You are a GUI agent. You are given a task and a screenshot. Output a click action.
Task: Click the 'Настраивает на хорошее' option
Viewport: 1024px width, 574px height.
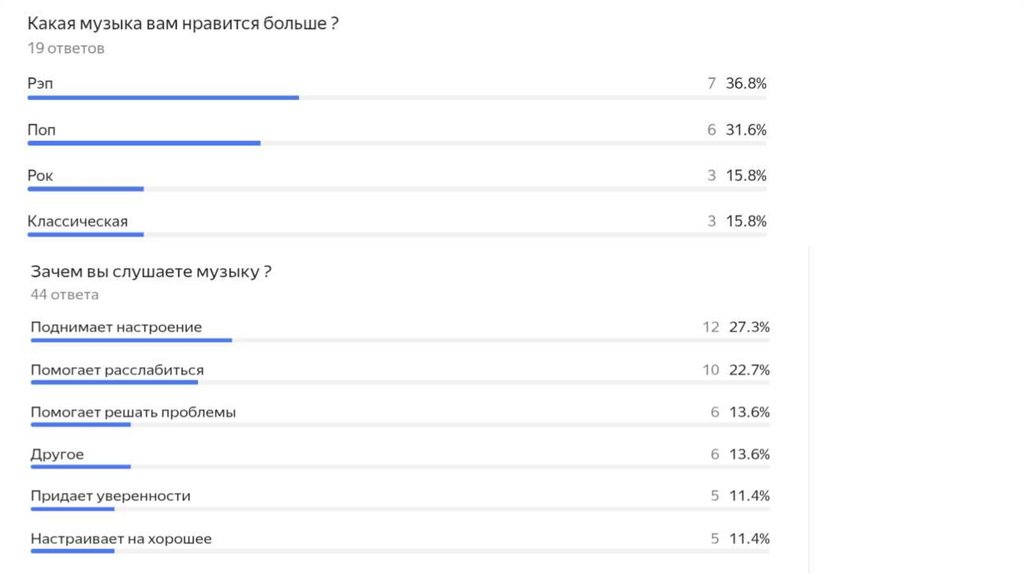point(121,539)
